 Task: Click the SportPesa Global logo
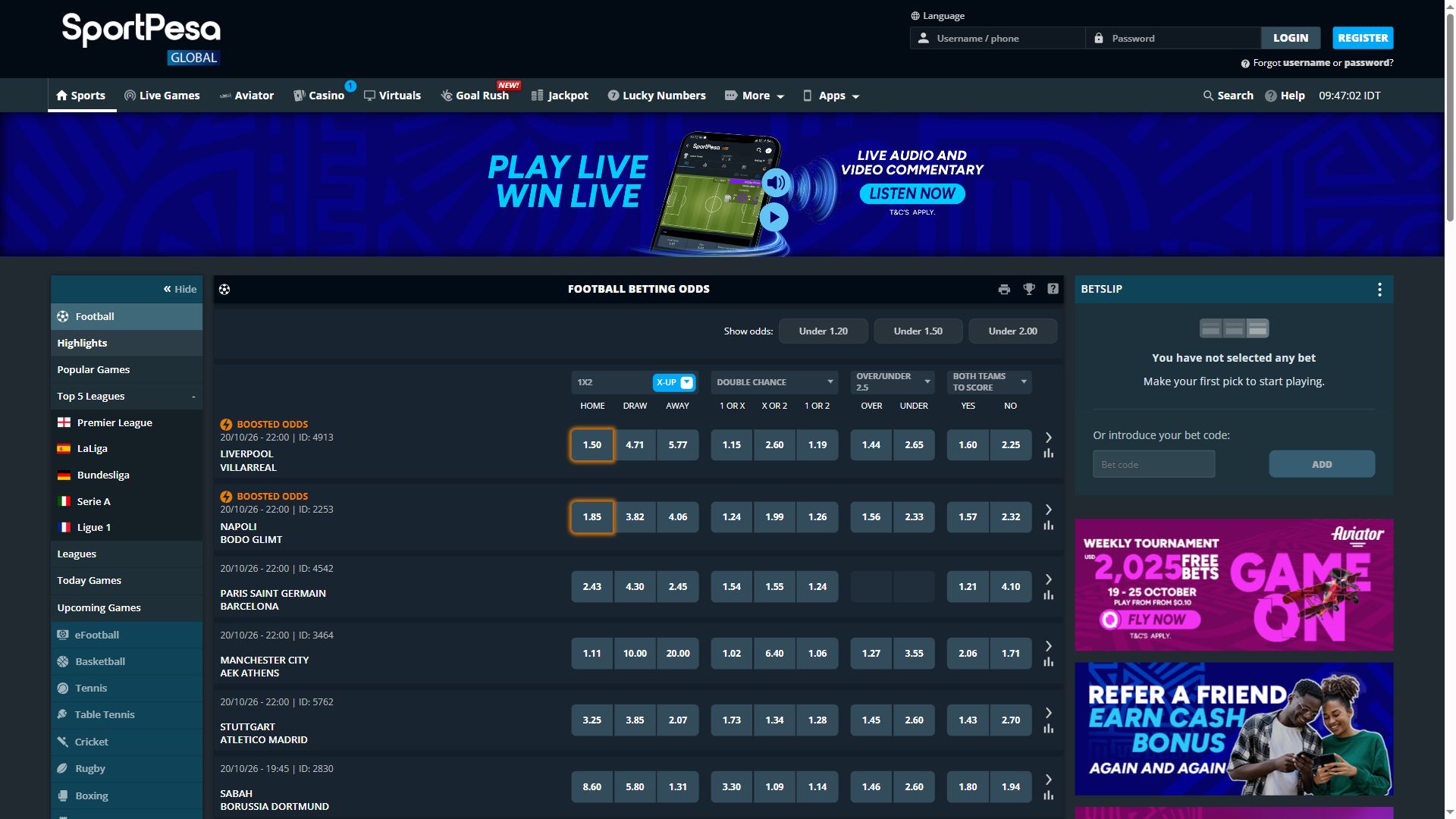point(141,38)
